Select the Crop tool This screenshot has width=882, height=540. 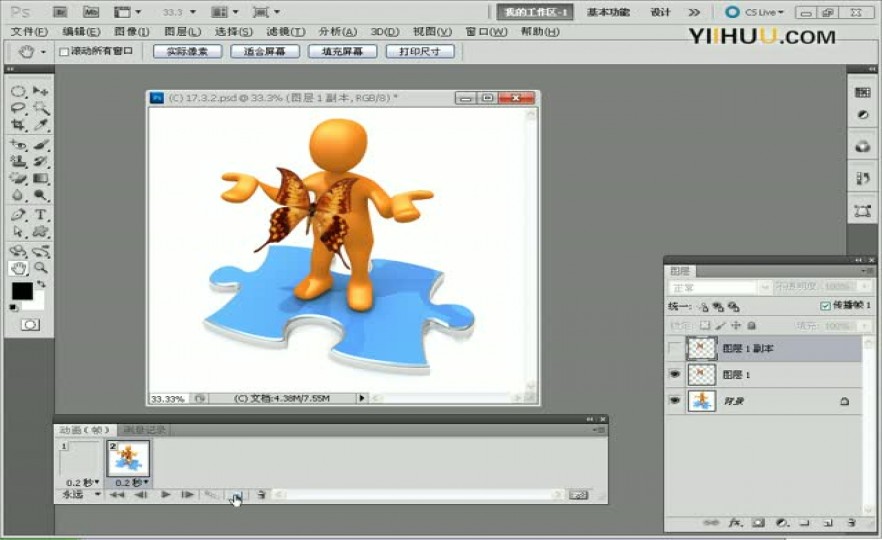(18, 124)
